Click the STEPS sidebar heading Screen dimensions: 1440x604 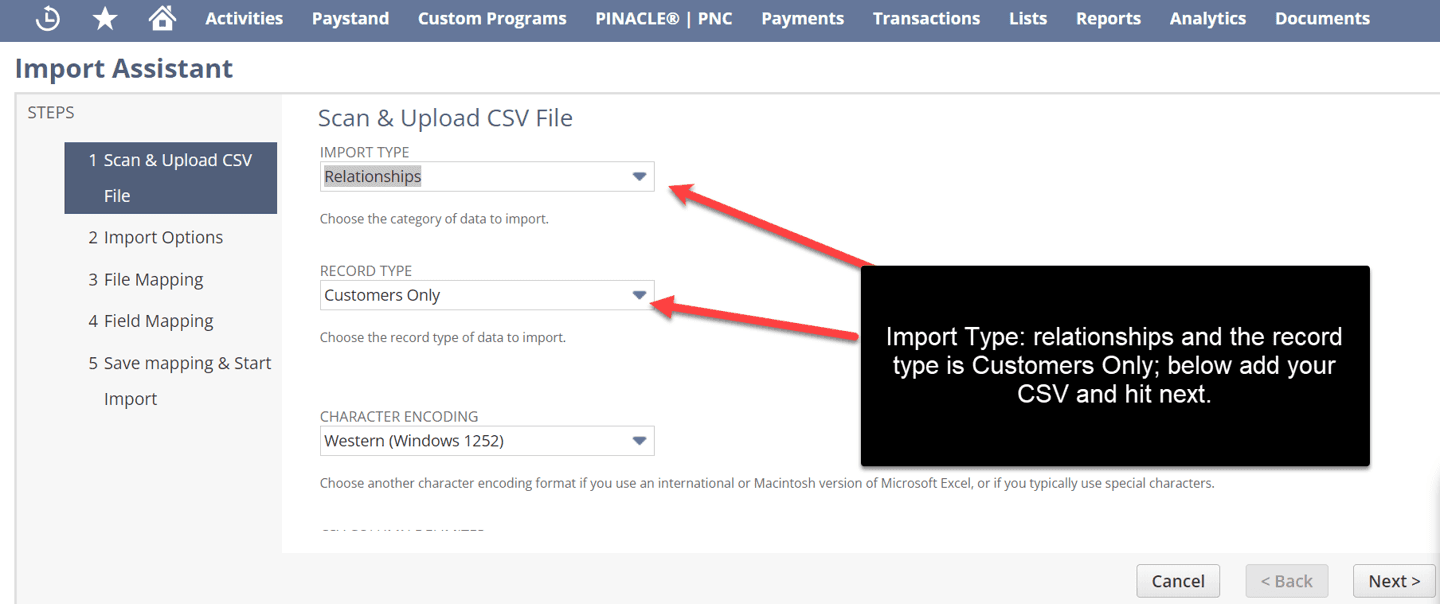pyautogui.click(x=51, y=112)
